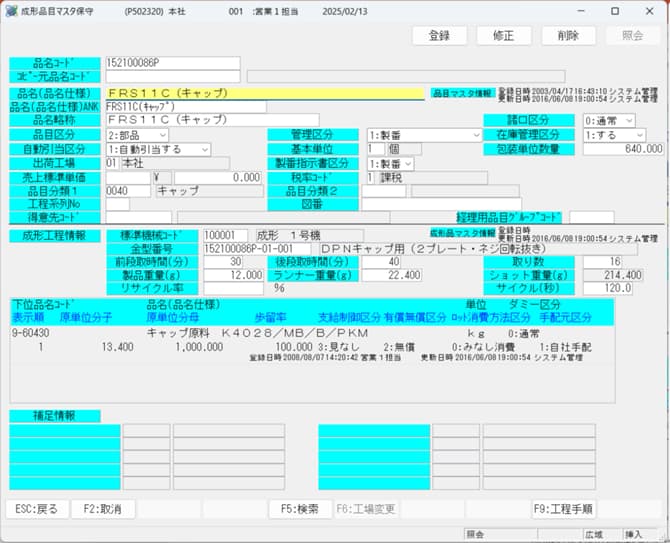Click the 品目マスタ情報 label

coord(463,93)
